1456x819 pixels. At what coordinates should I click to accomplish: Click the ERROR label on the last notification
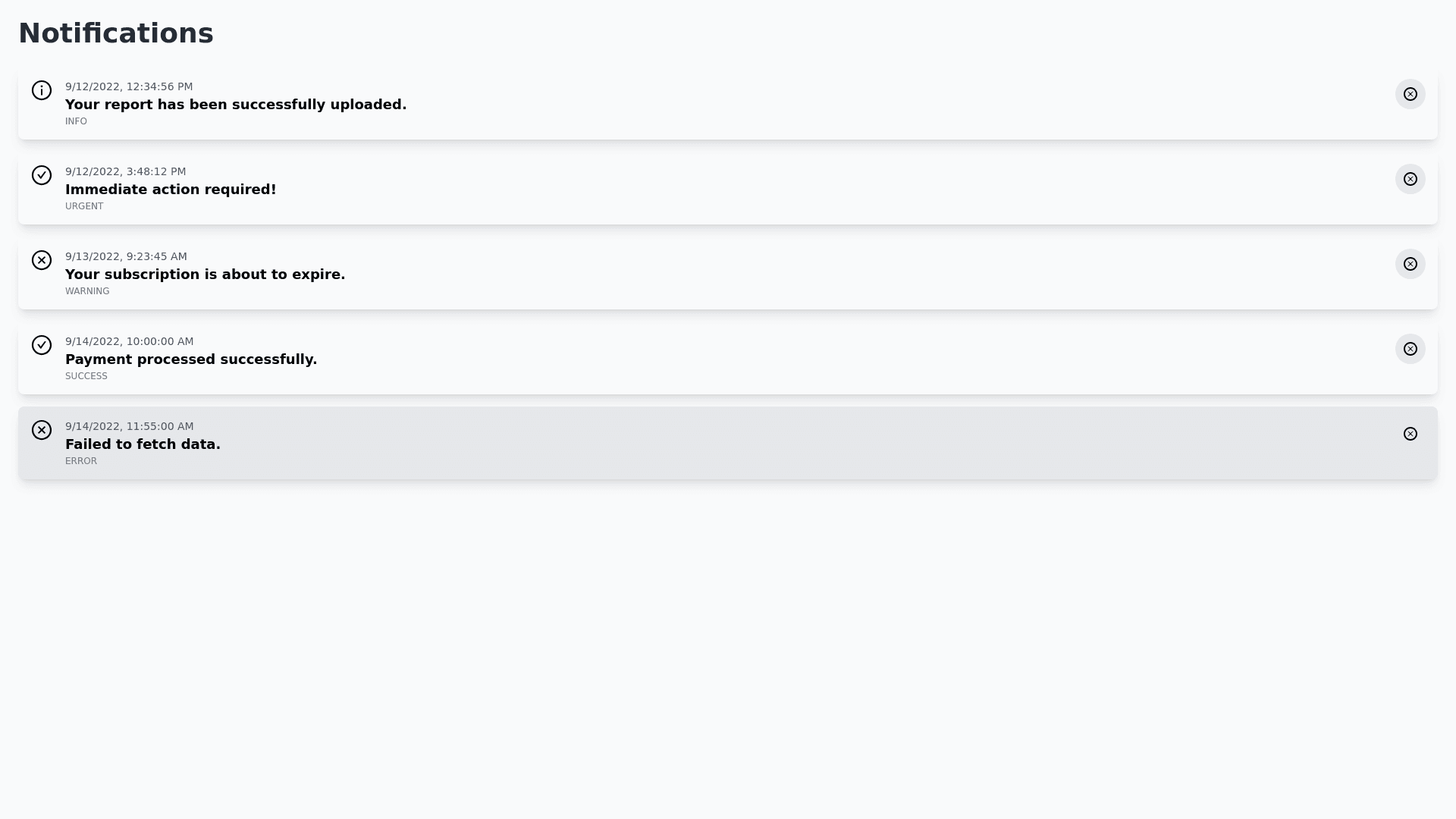click(81, 461)
